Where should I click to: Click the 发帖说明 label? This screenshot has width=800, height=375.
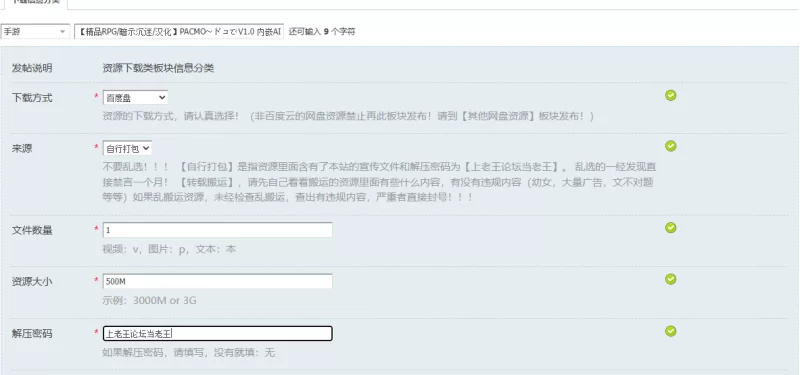tap(32, 68)
